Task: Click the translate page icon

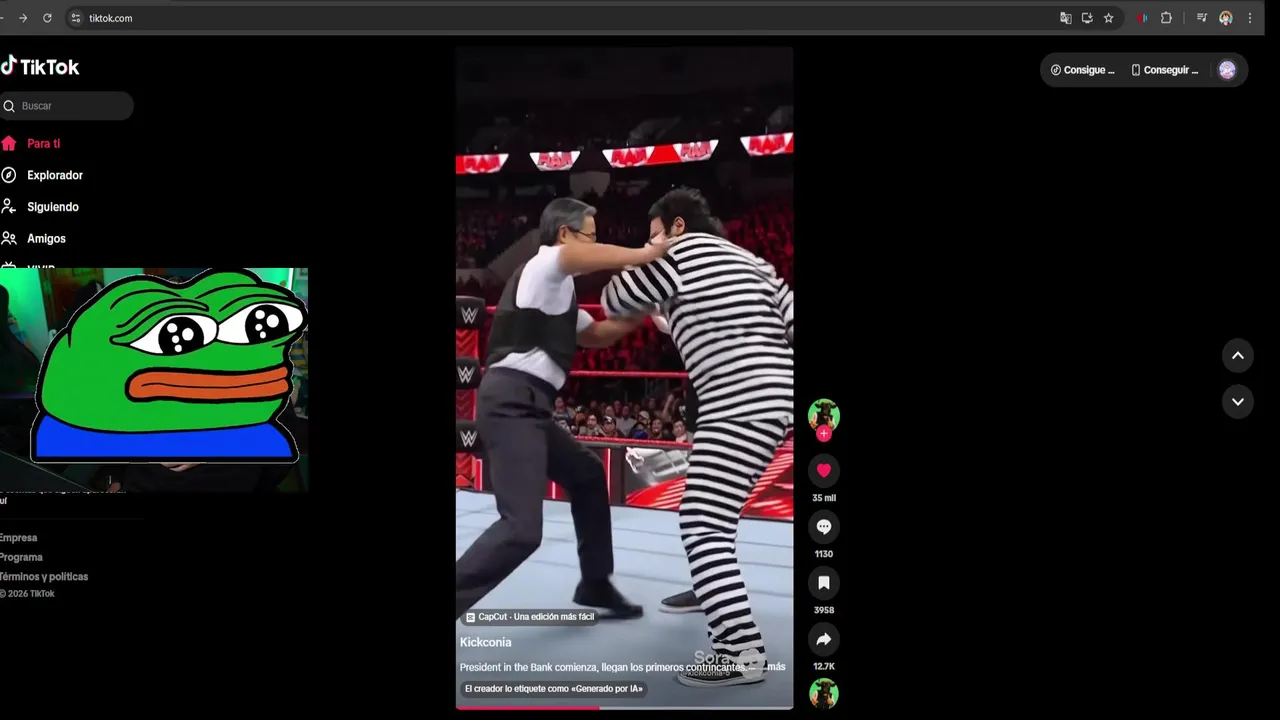Action: click(1066, 18)
